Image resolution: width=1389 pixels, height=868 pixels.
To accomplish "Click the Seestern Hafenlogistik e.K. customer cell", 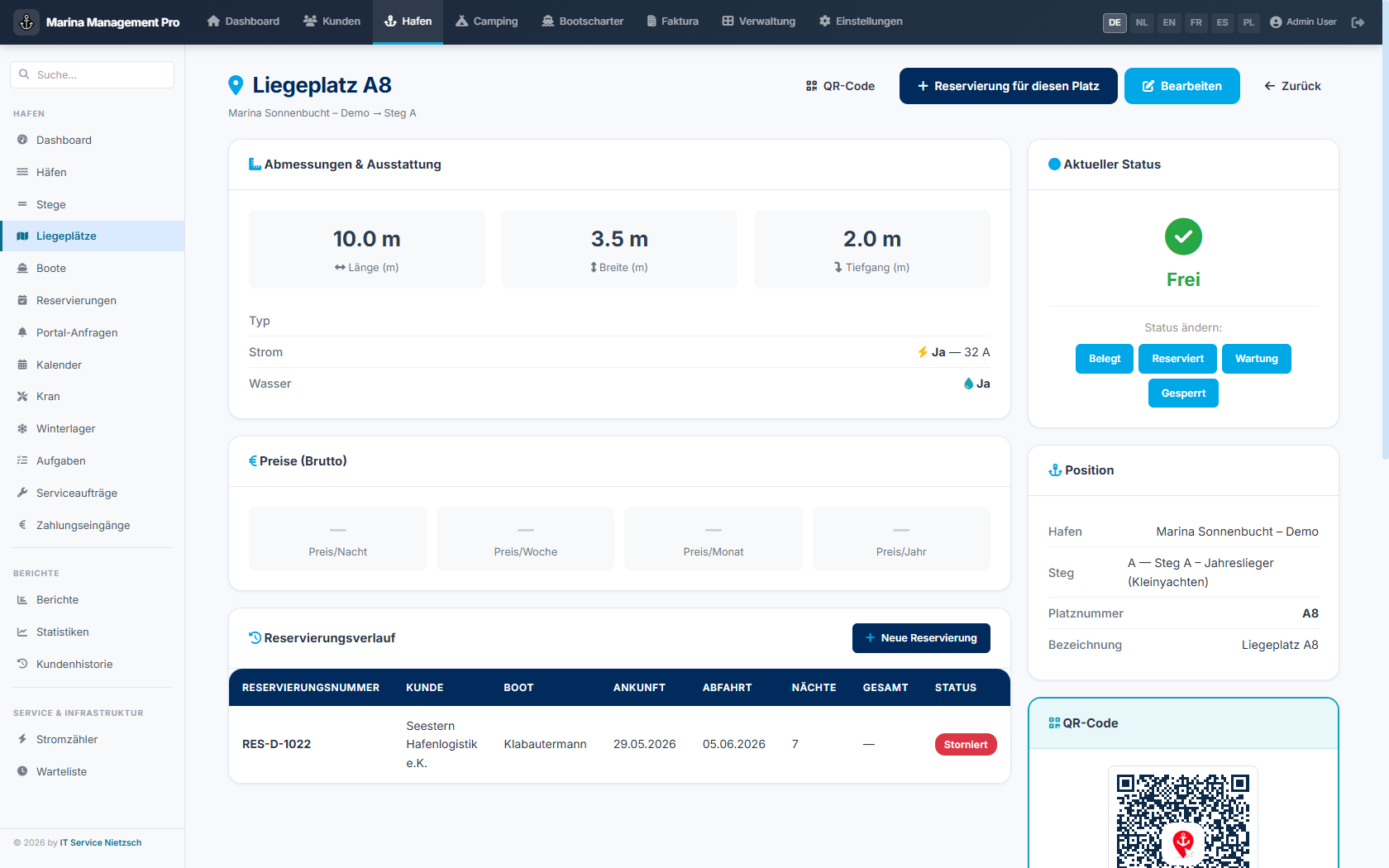I will point(442,744).
